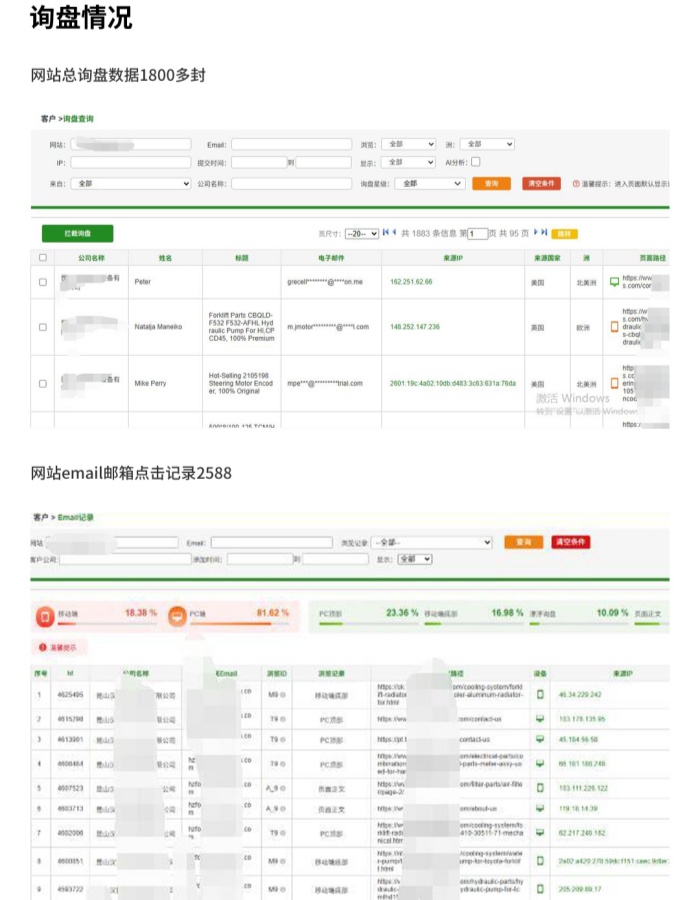700x900 pixels.
Task: Click the Email input field in the inquiry search
Action: [x=291, y=145]
